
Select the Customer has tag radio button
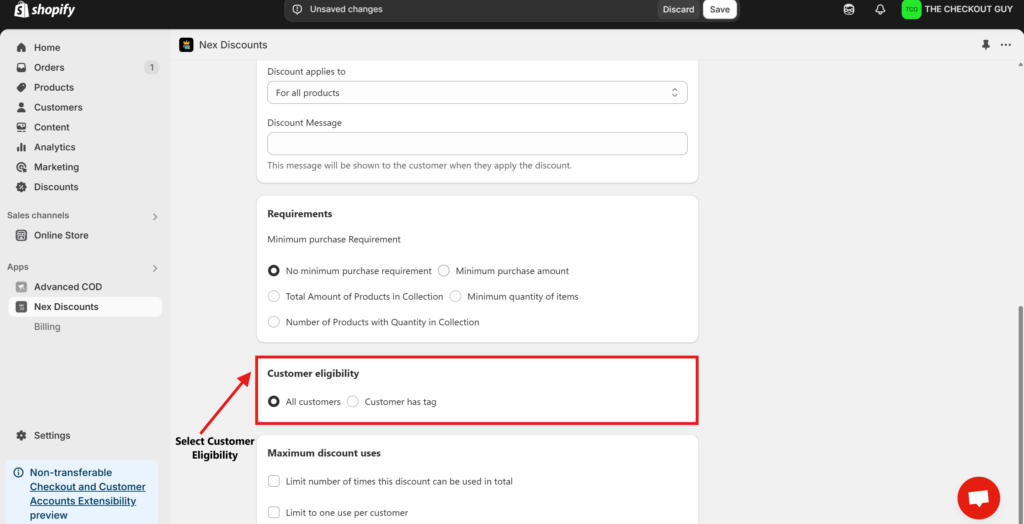click(x=353, y=402)
